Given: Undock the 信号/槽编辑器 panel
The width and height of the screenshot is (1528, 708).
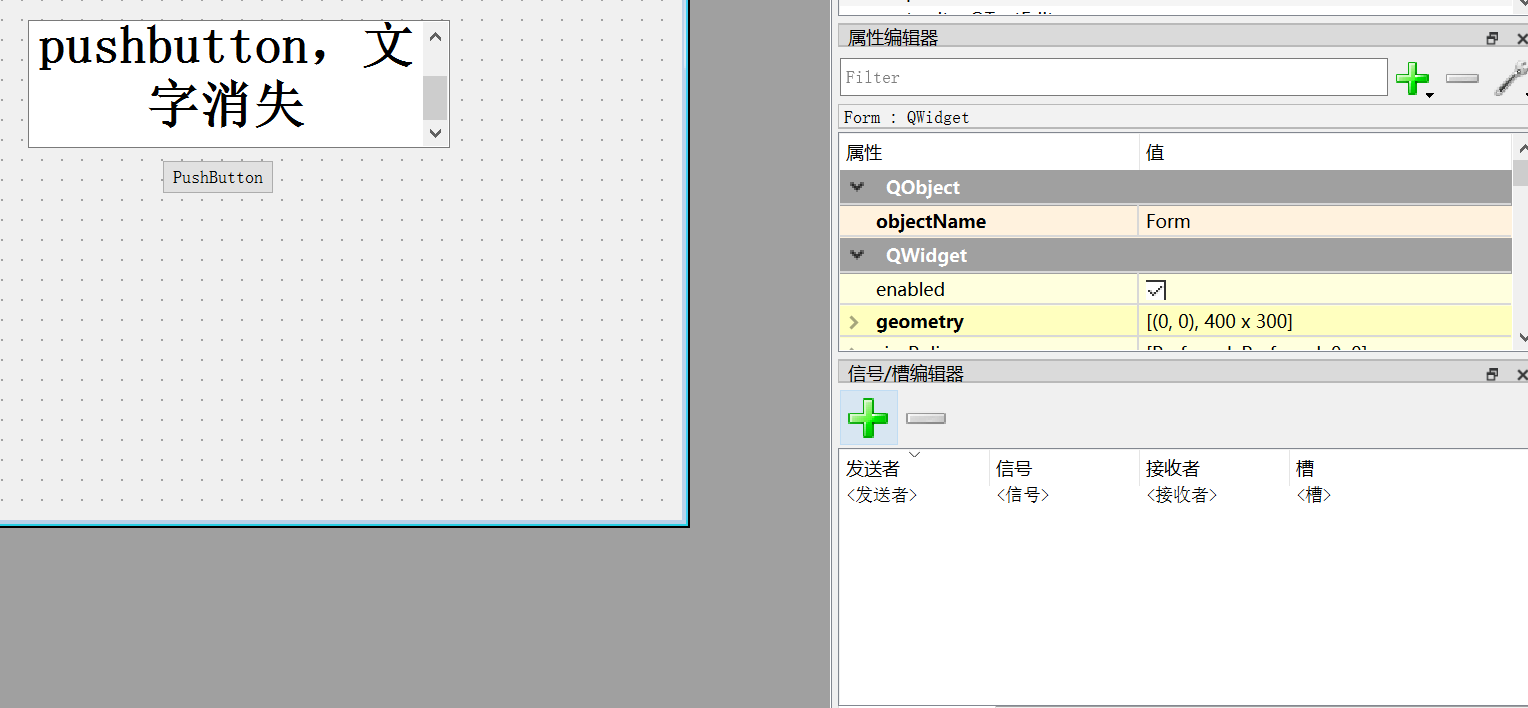Looking at the screenshot, I should 1492,373.
